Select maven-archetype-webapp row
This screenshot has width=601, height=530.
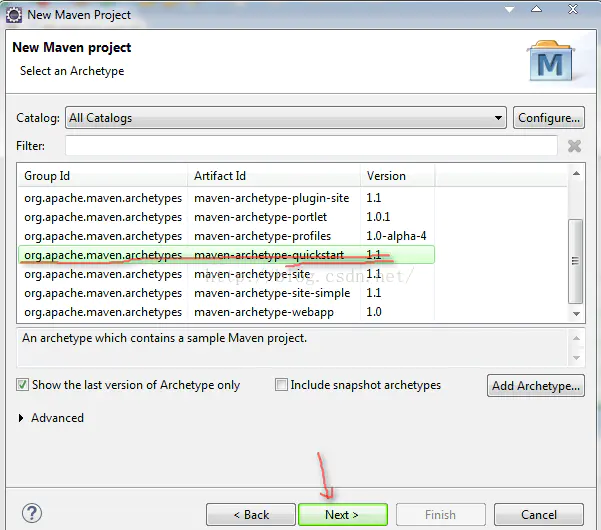[226, 312]
